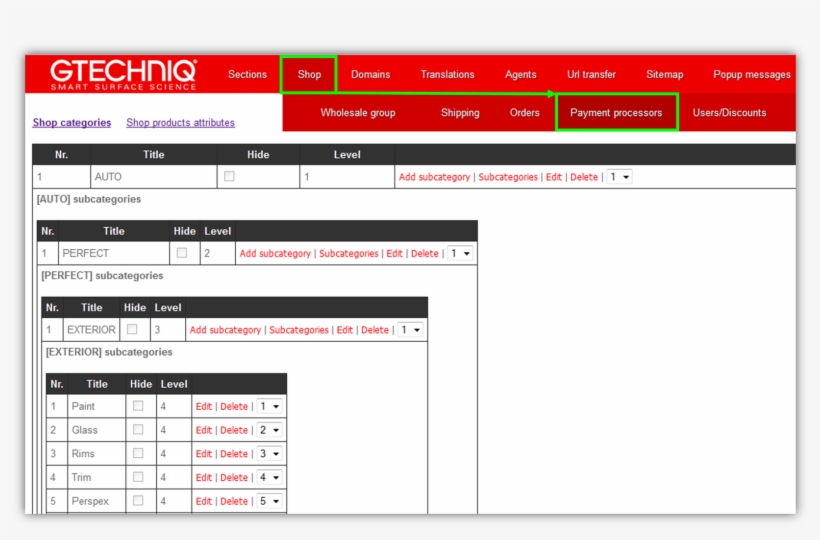Screen dimensions: 820x540
Task: Open order dropdown in Paint row
Action: (270, 406)
